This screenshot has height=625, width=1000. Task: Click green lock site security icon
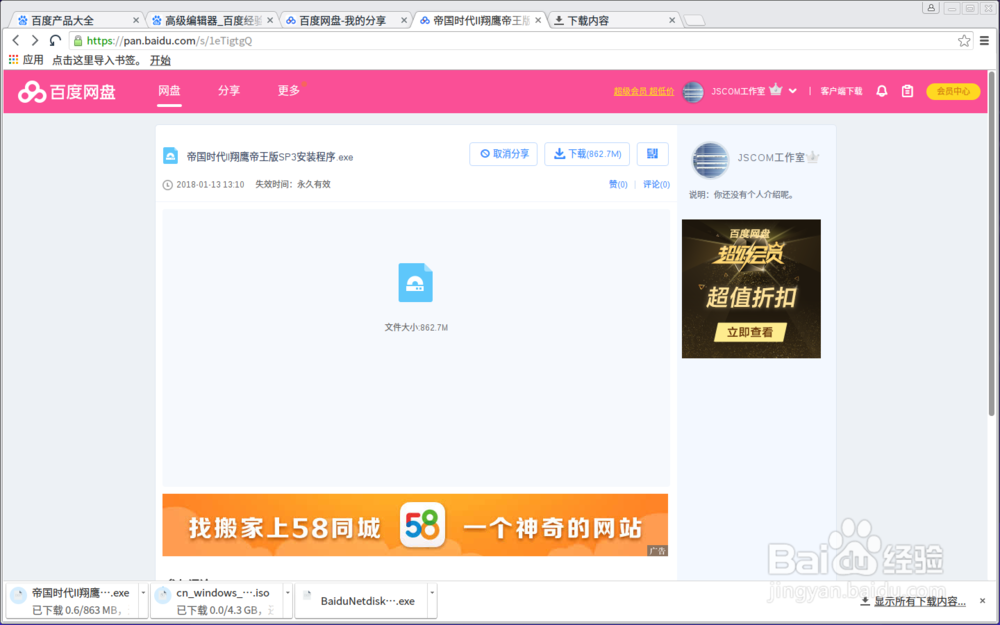pos(78,41)
